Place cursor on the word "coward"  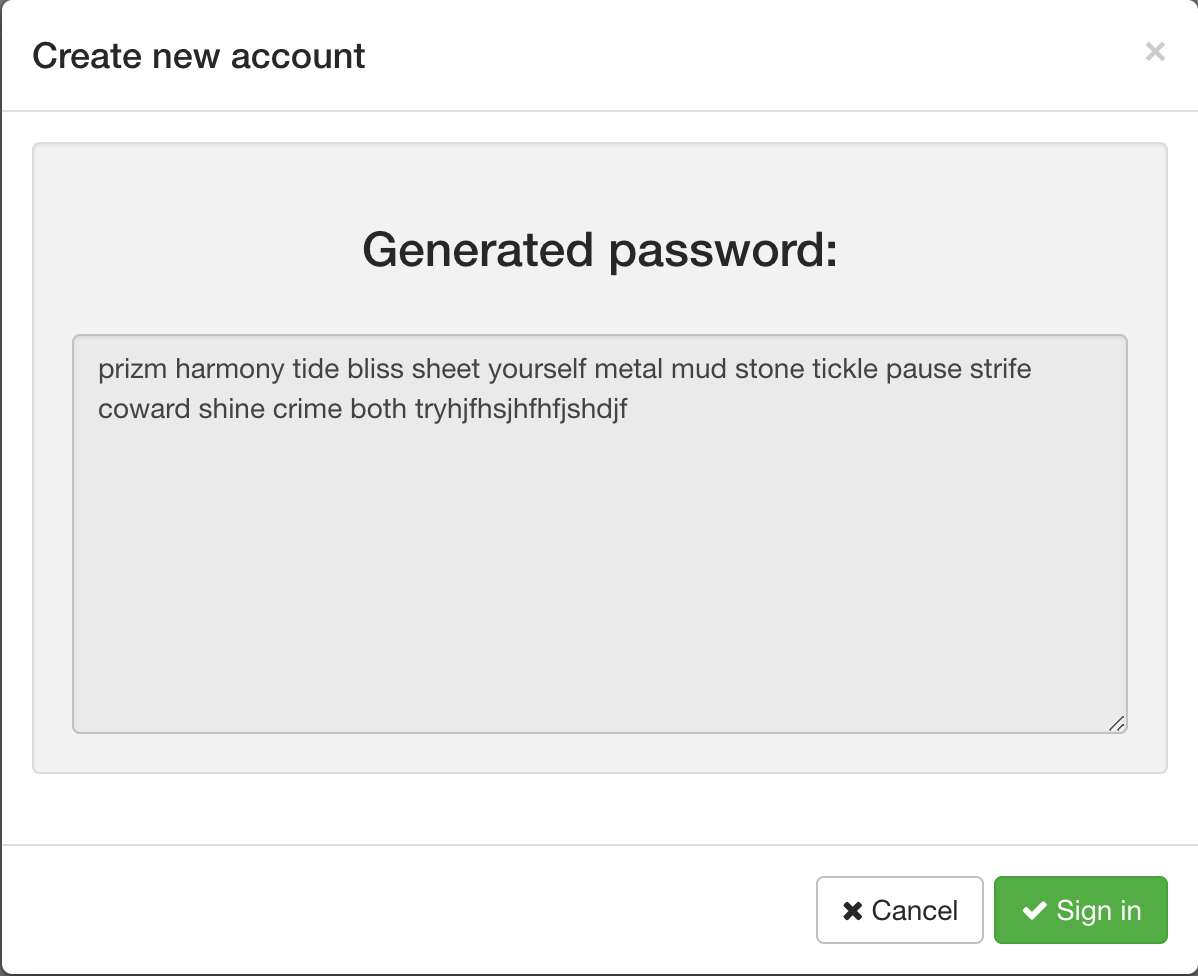click(144, 409)
